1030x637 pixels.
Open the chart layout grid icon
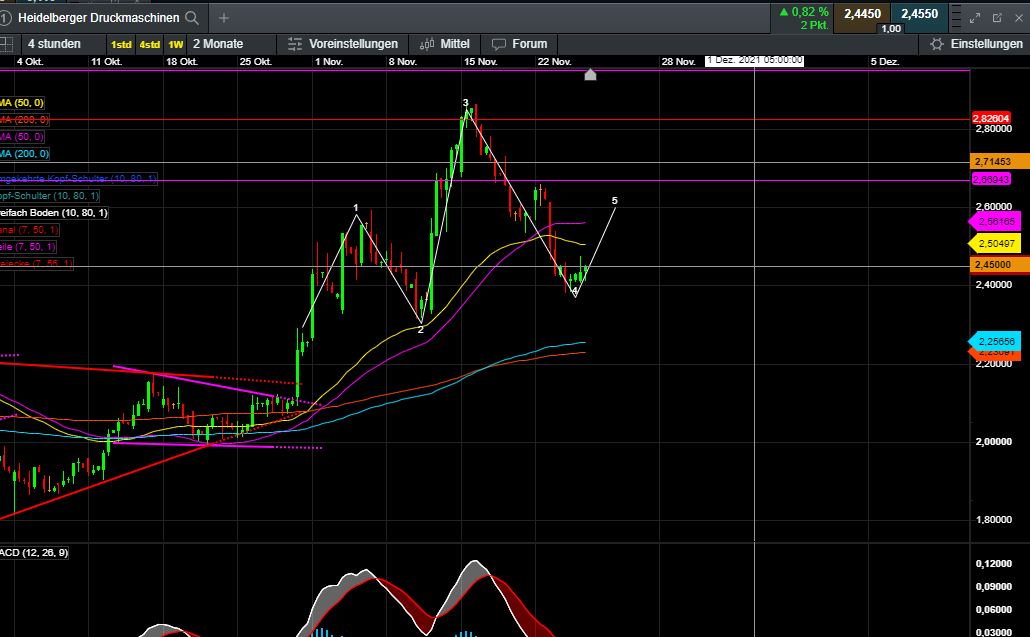click(x=6, y=44)
